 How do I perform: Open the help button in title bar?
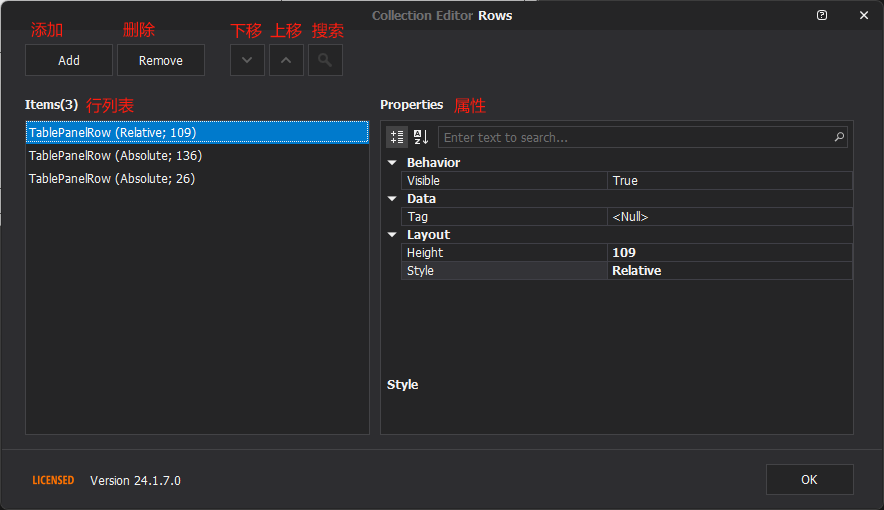822,15
